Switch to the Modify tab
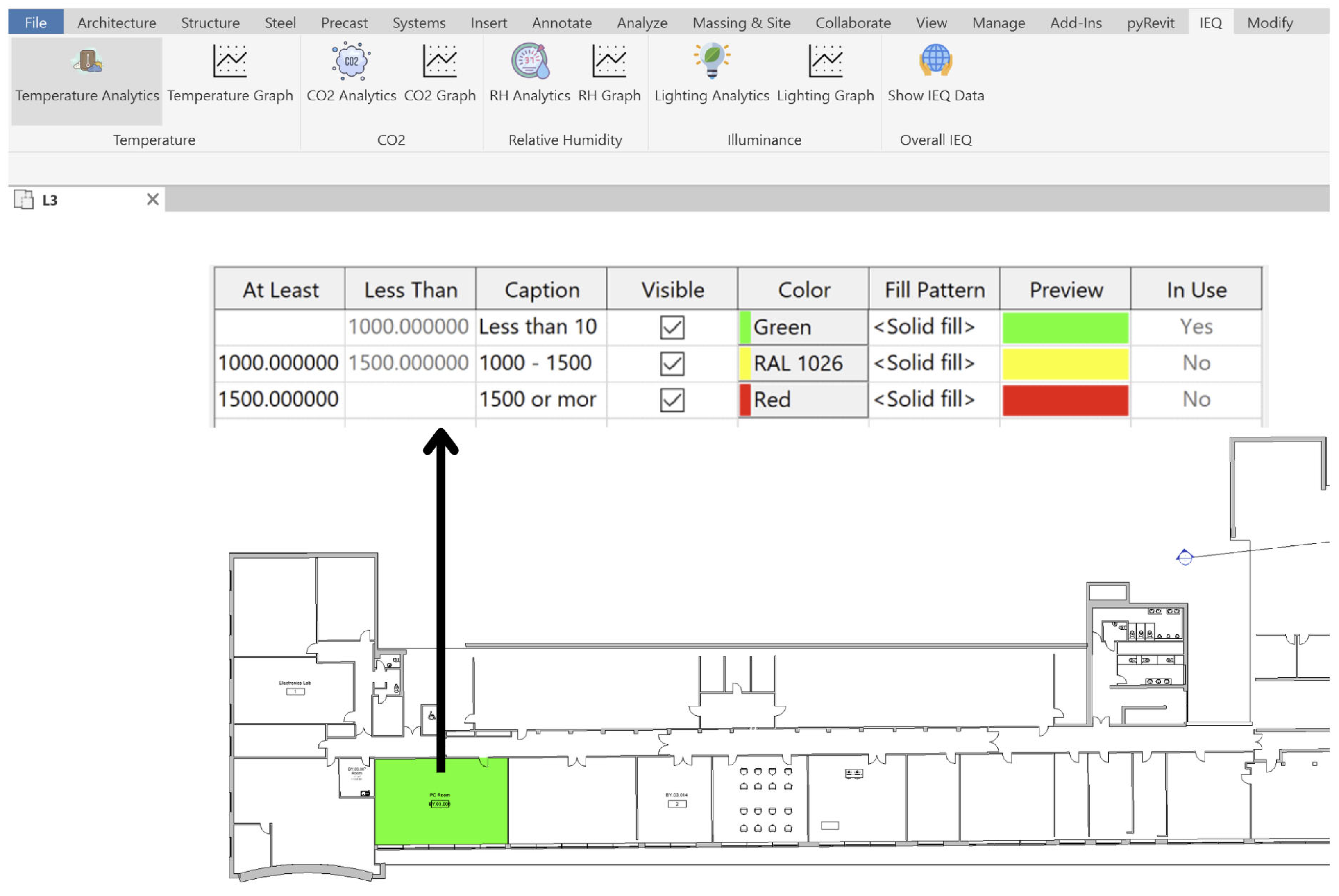The width and height of the screenshot is (1339, 896). pyautogui.click(x=1270, y=22)
